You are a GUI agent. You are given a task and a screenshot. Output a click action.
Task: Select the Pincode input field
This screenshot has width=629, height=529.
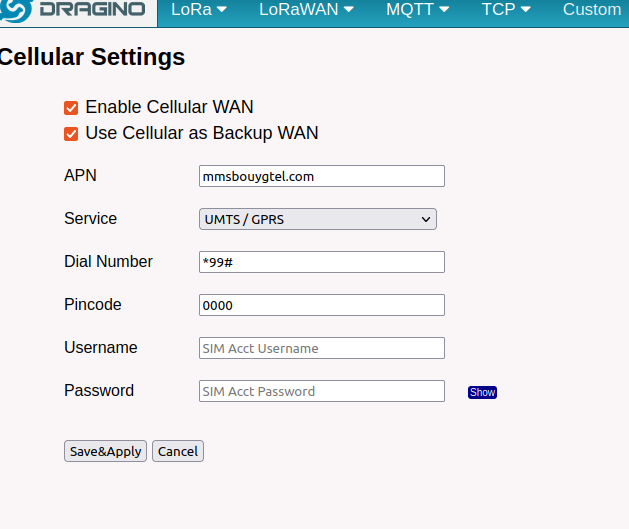(x=321, y=305)
